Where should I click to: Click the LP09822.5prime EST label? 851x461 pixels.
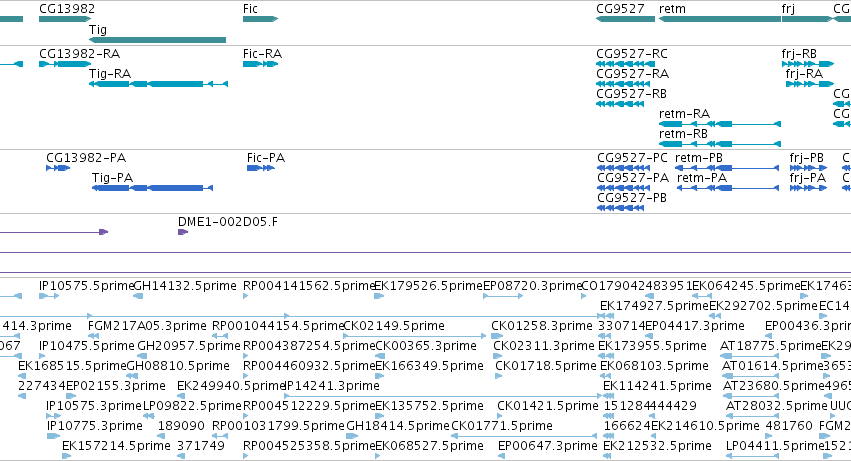point(192,406)
